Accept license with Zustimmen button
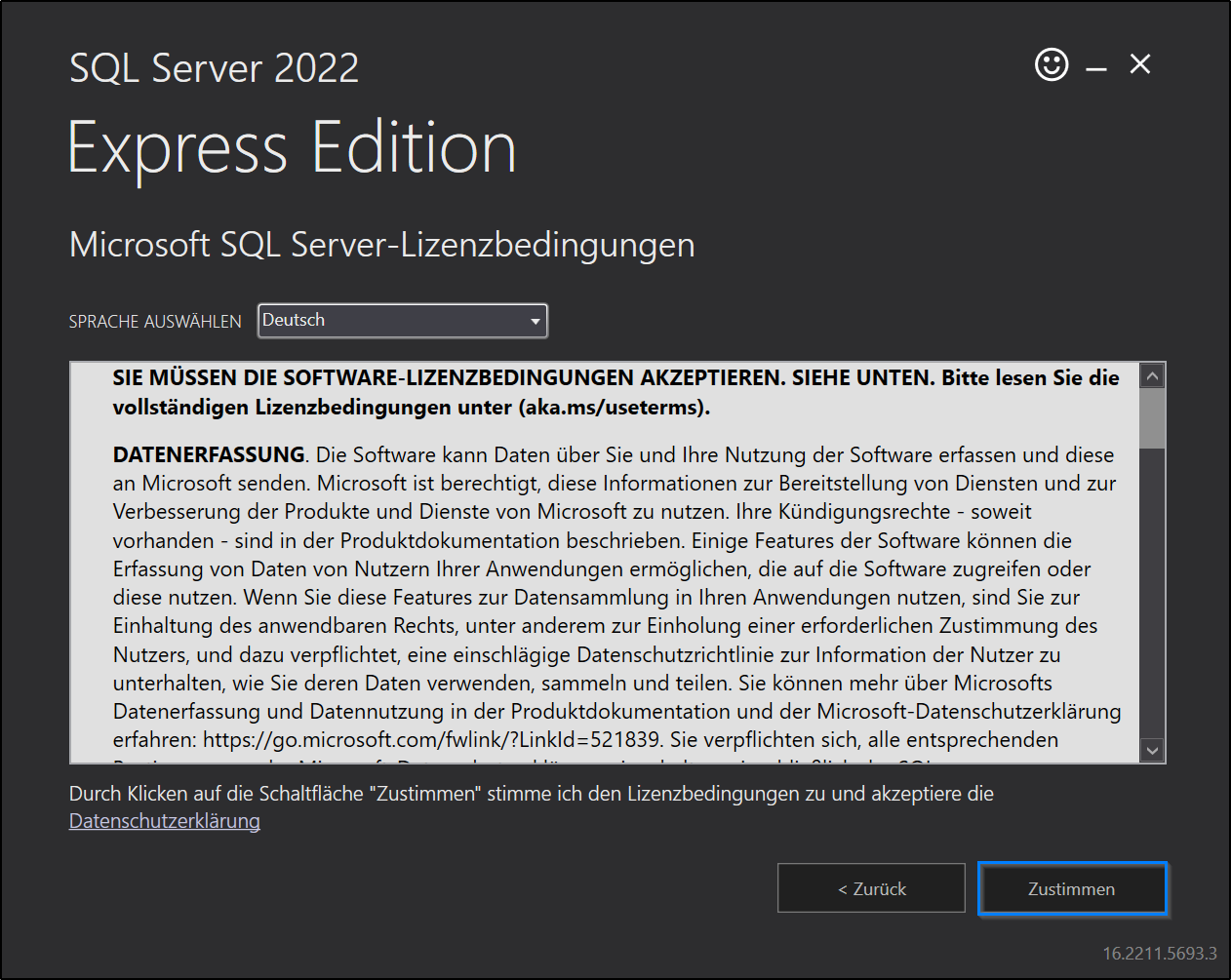 click(x=1072, y=888)
